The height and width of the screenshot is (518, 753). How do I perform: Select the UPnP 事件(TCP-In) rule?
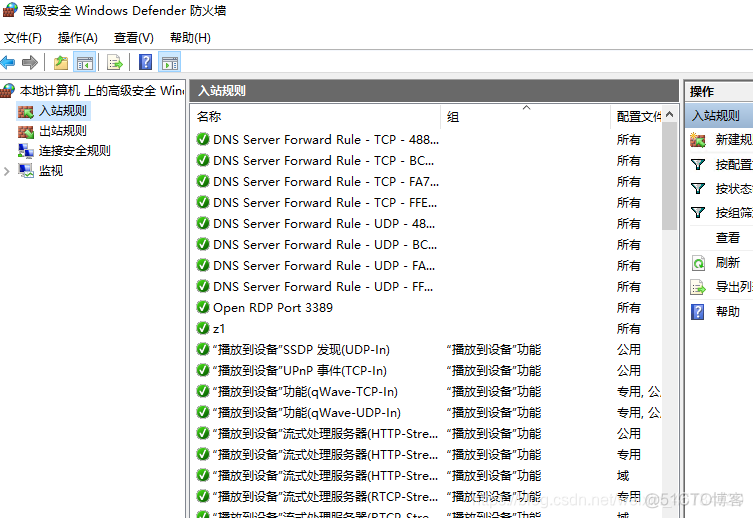[300, 371]
